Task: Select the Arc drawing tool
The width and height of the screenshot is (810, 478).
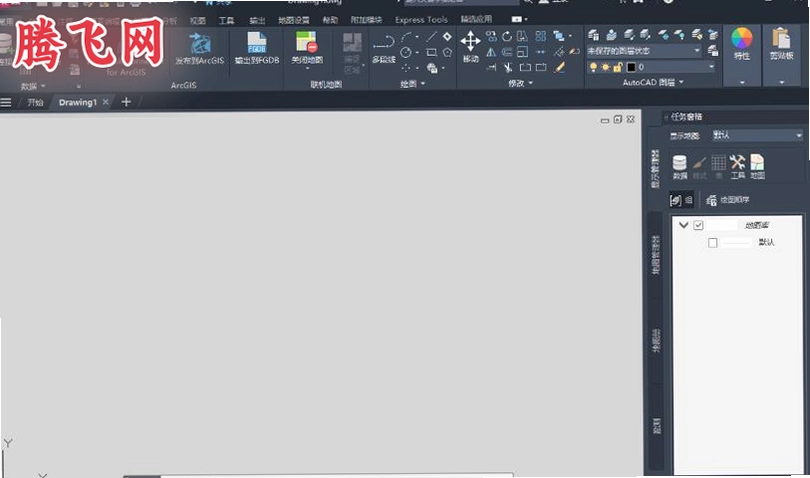Action: 408,37
